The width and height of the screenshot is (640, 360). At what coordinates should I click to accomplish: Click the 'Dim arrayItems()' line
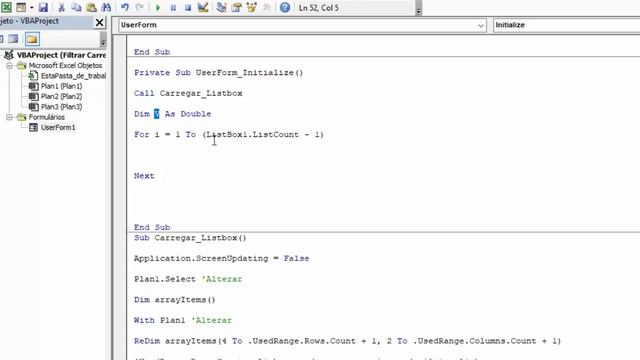coord(174,300)
